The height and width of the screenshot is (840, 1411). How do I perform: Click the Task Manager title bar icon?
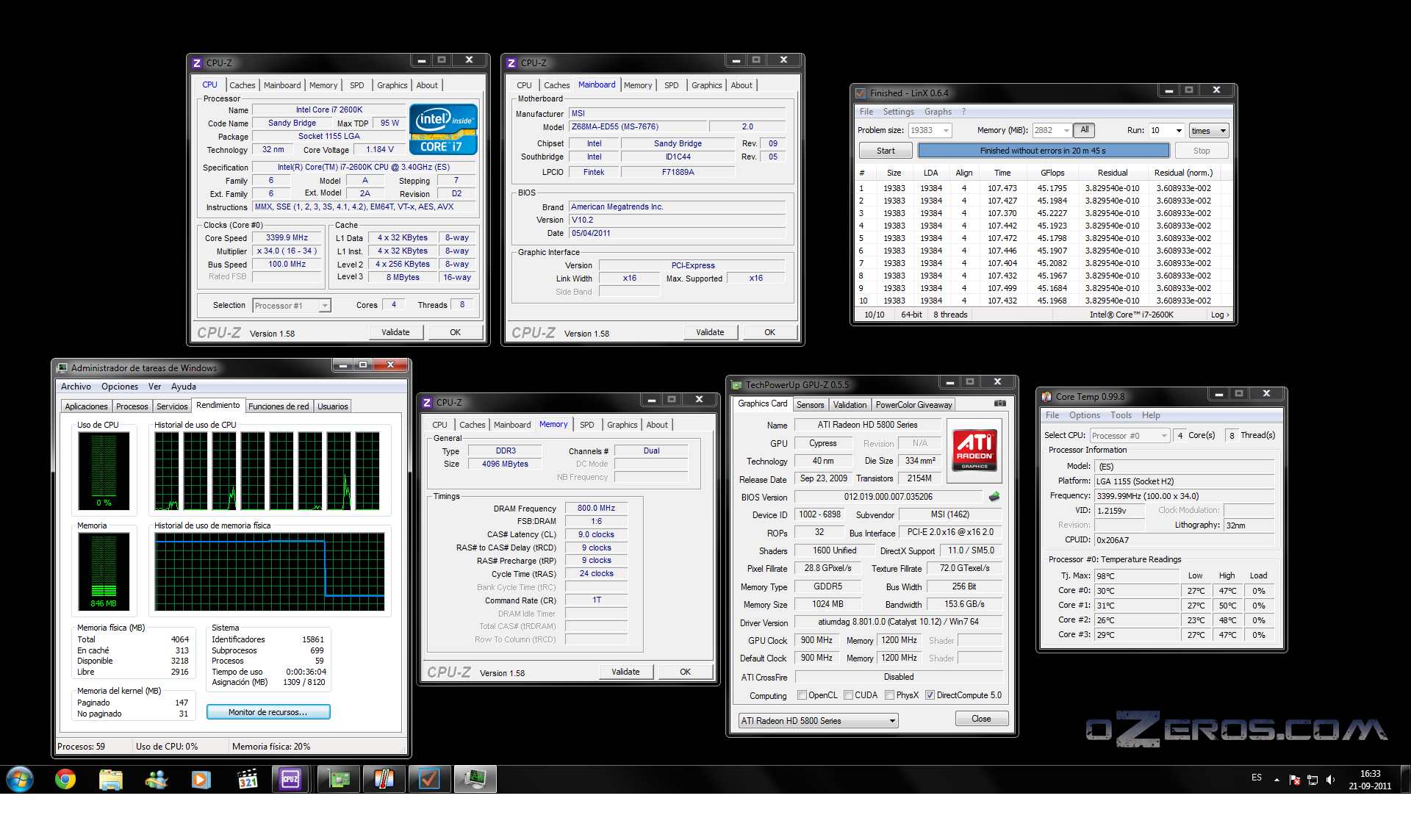(62, 368)
